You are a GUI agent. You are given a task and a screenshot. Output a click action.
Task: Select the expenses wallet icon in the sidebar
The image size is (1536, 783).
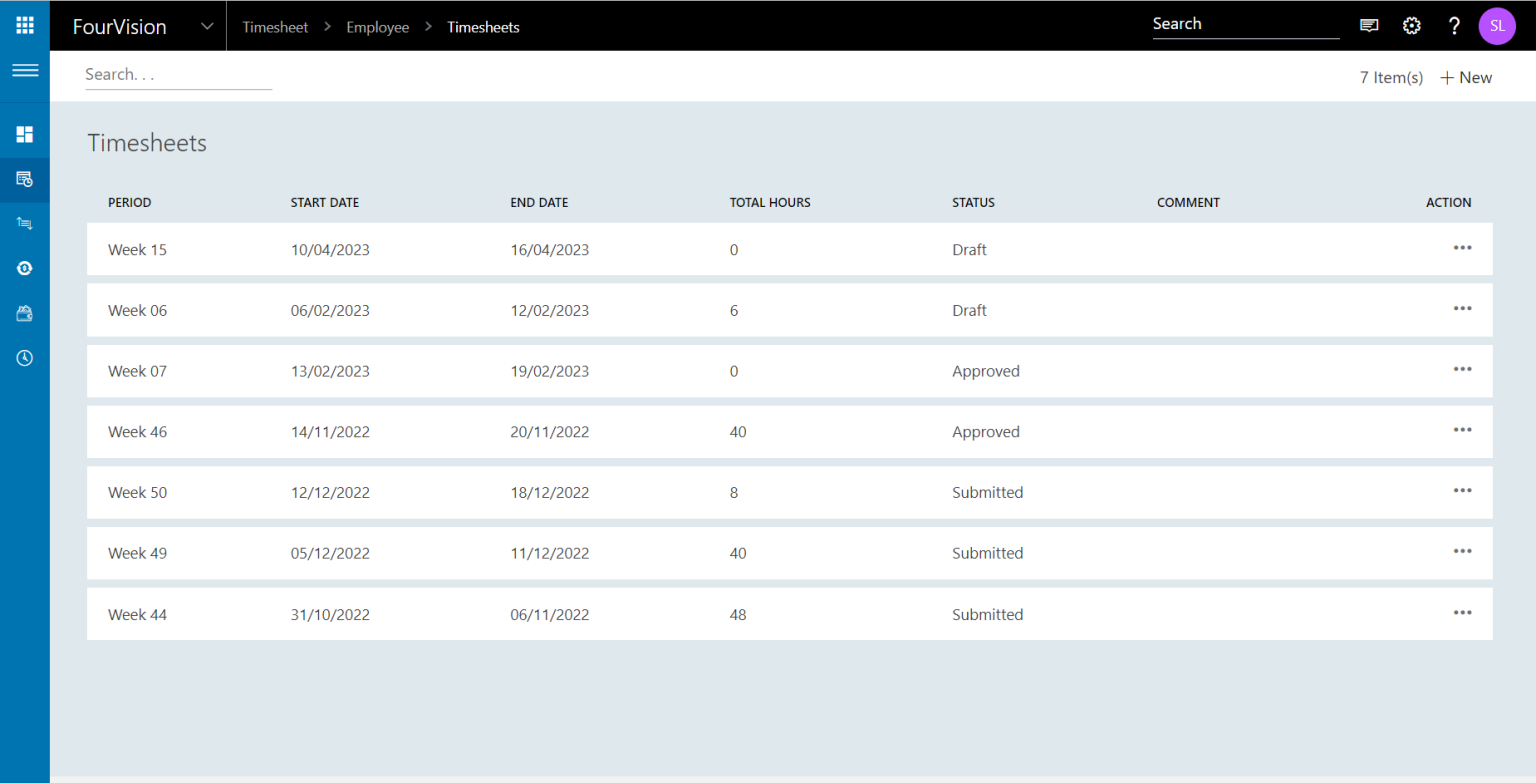coord(24,312)
